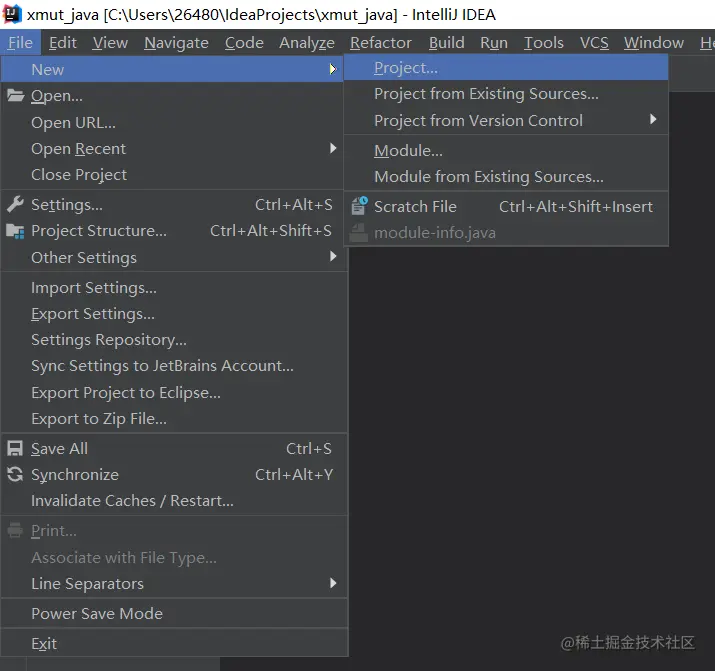Select Module... in New submenu
The width and height of the screenshot is (715, 671).
pyautogui.click(x=506, y=150)
